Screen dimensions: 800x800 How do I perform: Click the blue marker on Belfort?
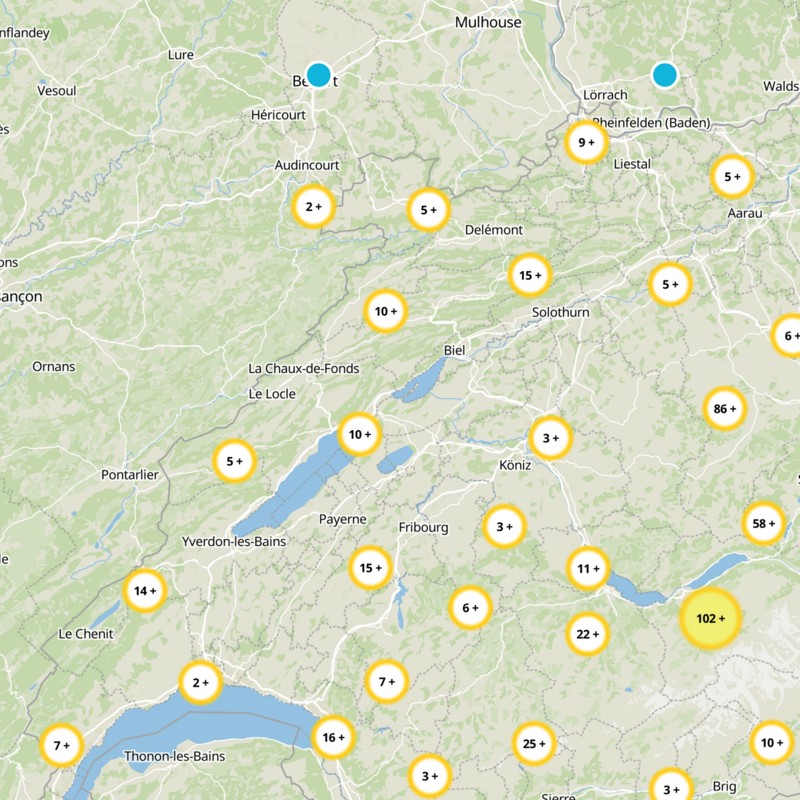[319, 75]
